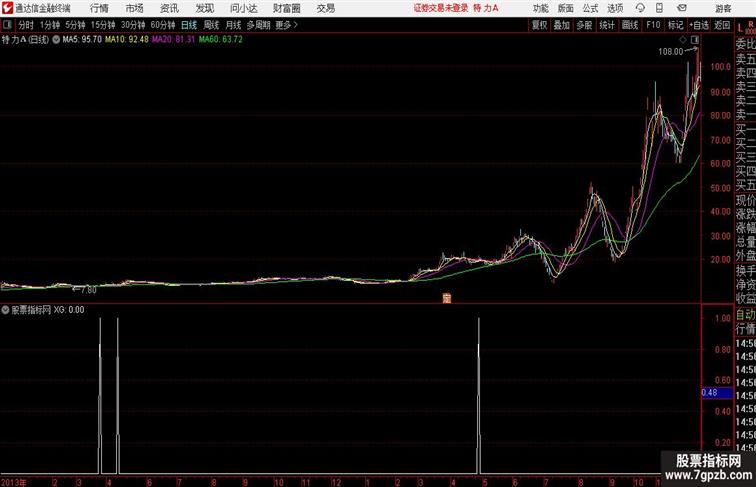Click the orange announcement marker on chart
Image resolution: width=756 pixels, height=487 pixels.
(x=446, y=298)
